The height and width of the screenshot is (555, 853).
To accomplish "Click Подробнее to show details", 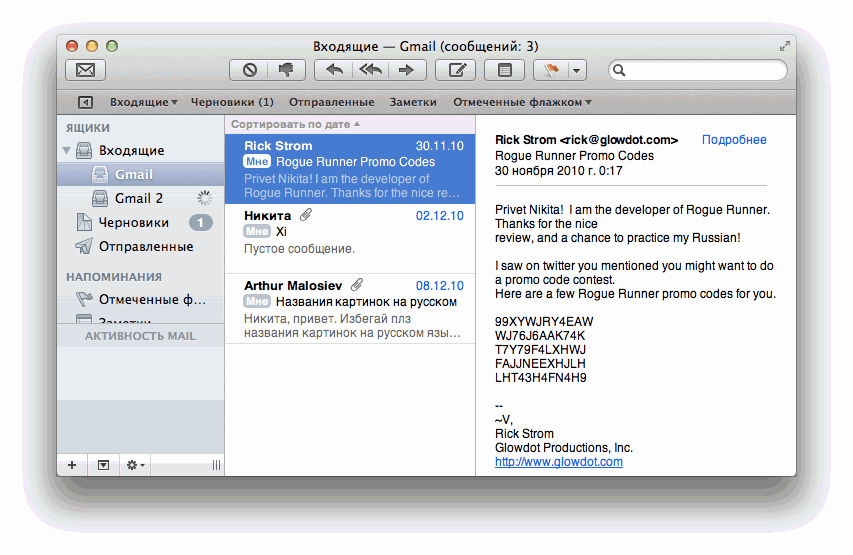I will pyautogui.click(x=734, y=140).
